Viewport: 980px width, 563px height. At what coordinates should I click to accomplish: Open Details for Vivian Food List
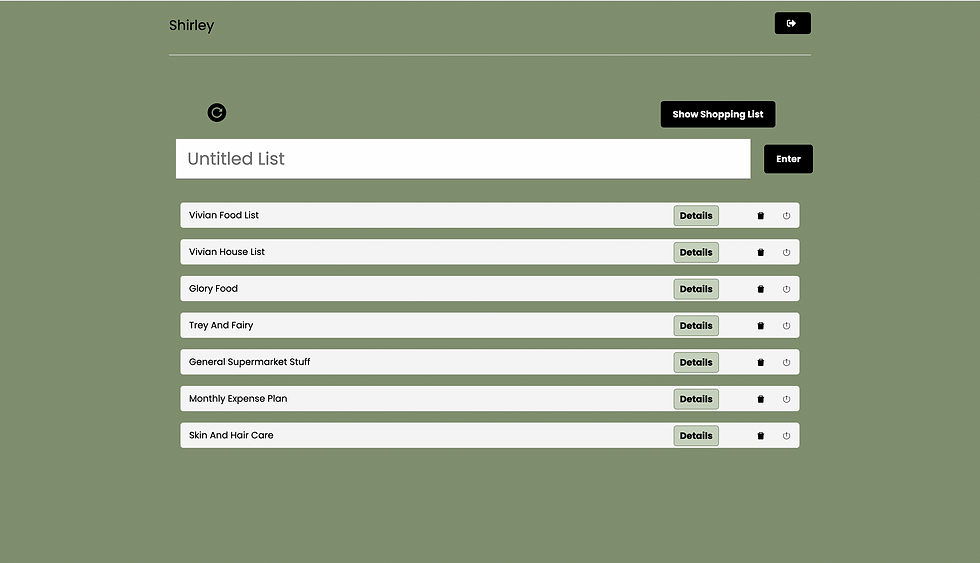(x=696, y=216)
